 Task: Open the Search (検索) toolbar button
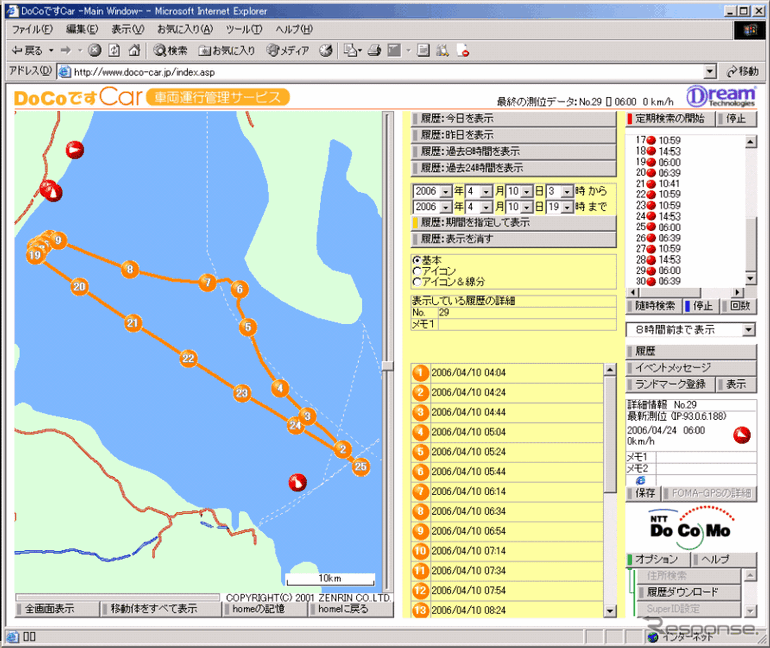[x=170, y=50]
